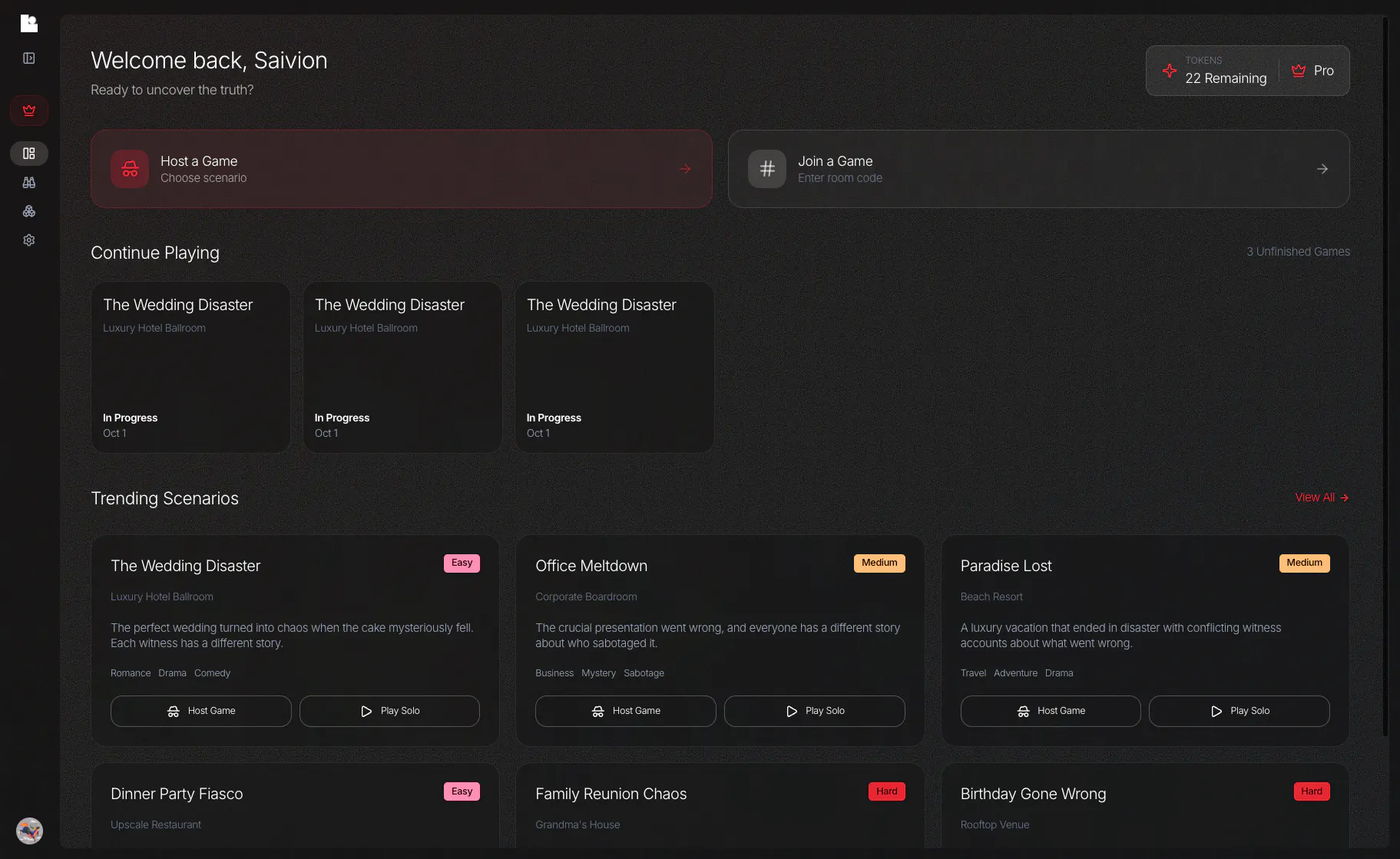Open the Birthday Gone Wrong scenario title
1400x859 pixels.
point(1033,794)
